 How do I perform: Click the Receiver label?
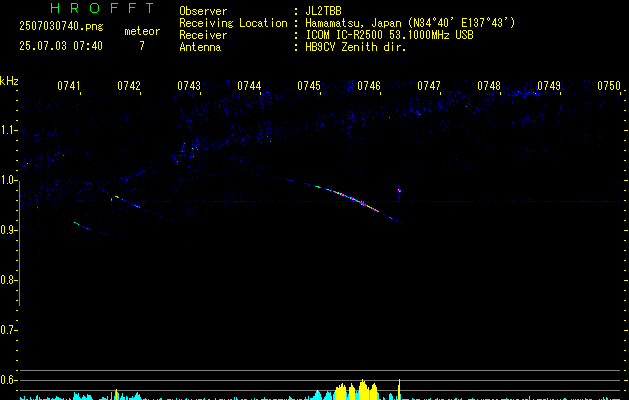[x=203, y=35]
